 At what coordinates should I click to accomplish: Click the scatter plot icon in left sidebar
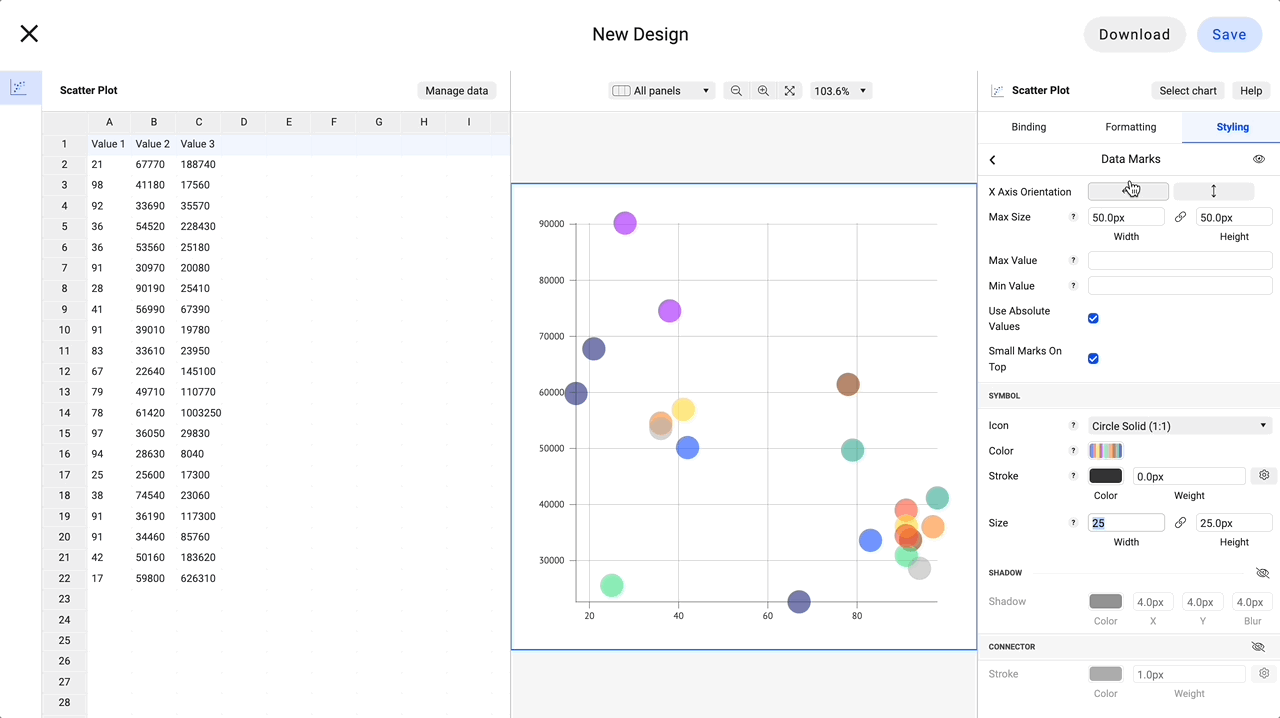pos(20,87)
